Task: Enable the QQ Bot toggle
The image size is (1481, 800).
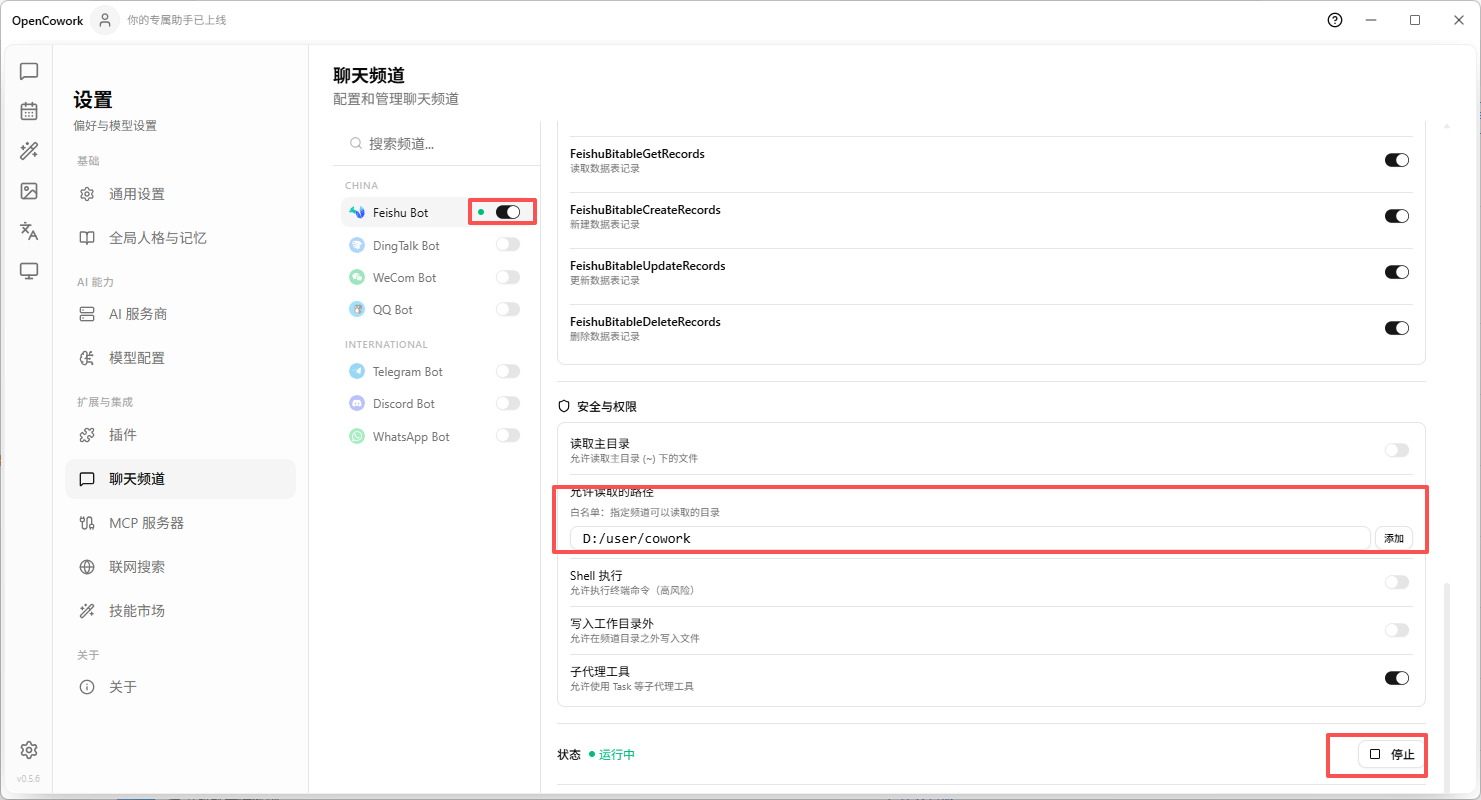Action: pos(508,309)
